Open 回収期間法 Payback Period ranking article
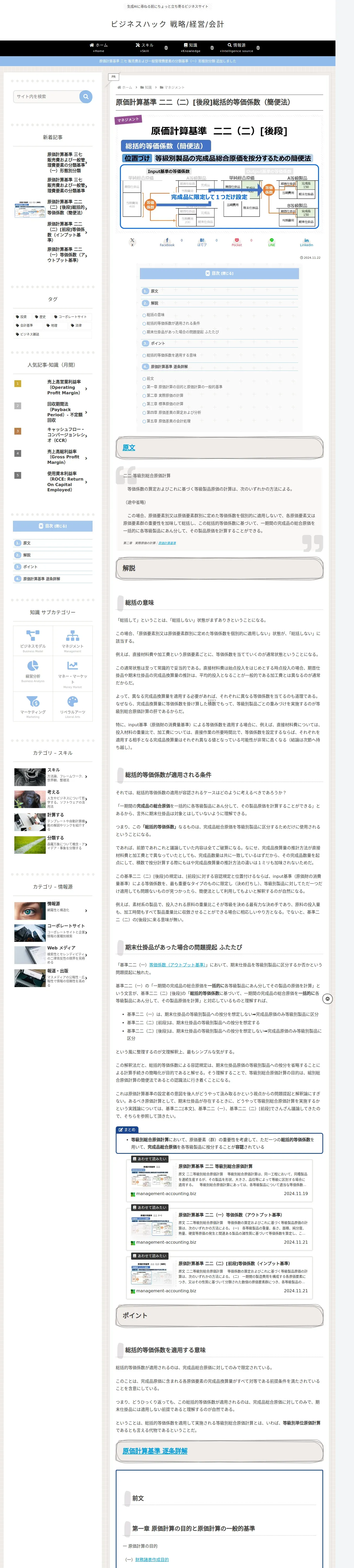Image resolution: width=354 pixels, height=1568 pixels. [x=53, y=412]
